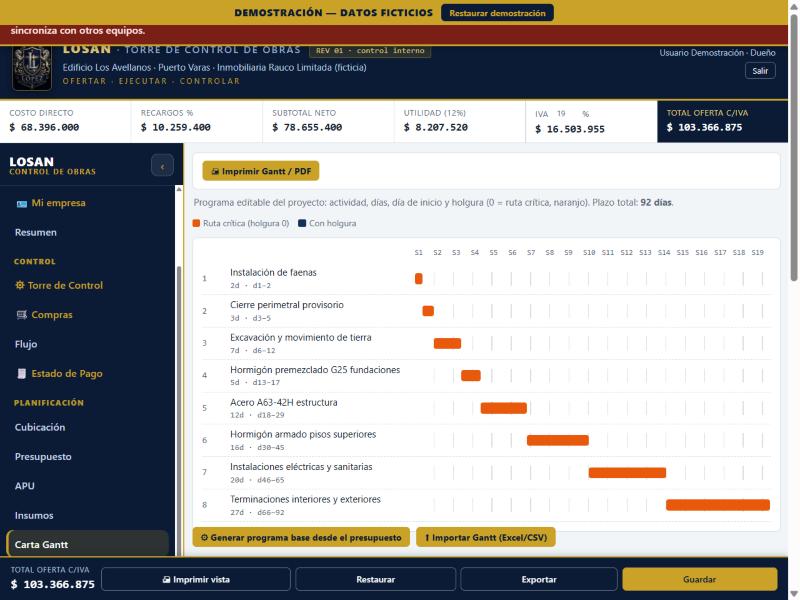This screenshot has width=800, height=600.
Task: Click Restaurar demostración button
Action: pyautogui.click(x=497, y=13)
